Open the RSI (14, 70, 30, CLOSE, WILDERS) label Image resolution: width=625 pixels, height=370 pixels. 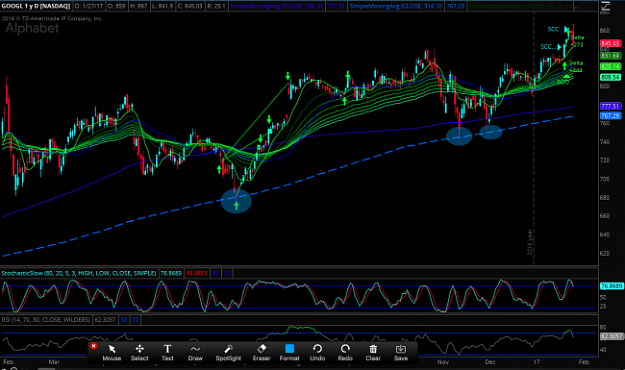[x=46, y=319]
